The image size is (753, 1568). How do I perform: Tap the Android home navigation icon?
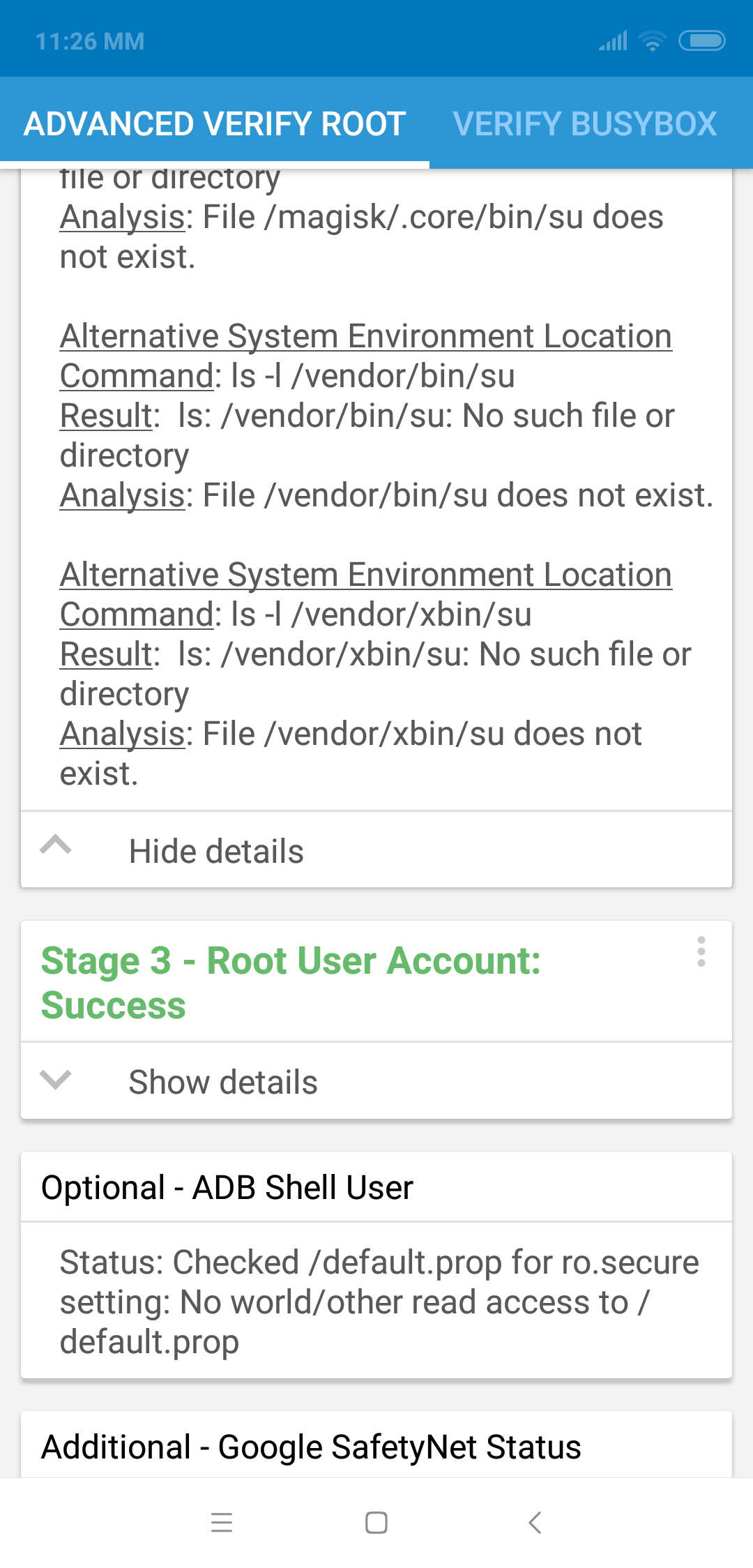tap(376, 1522)
